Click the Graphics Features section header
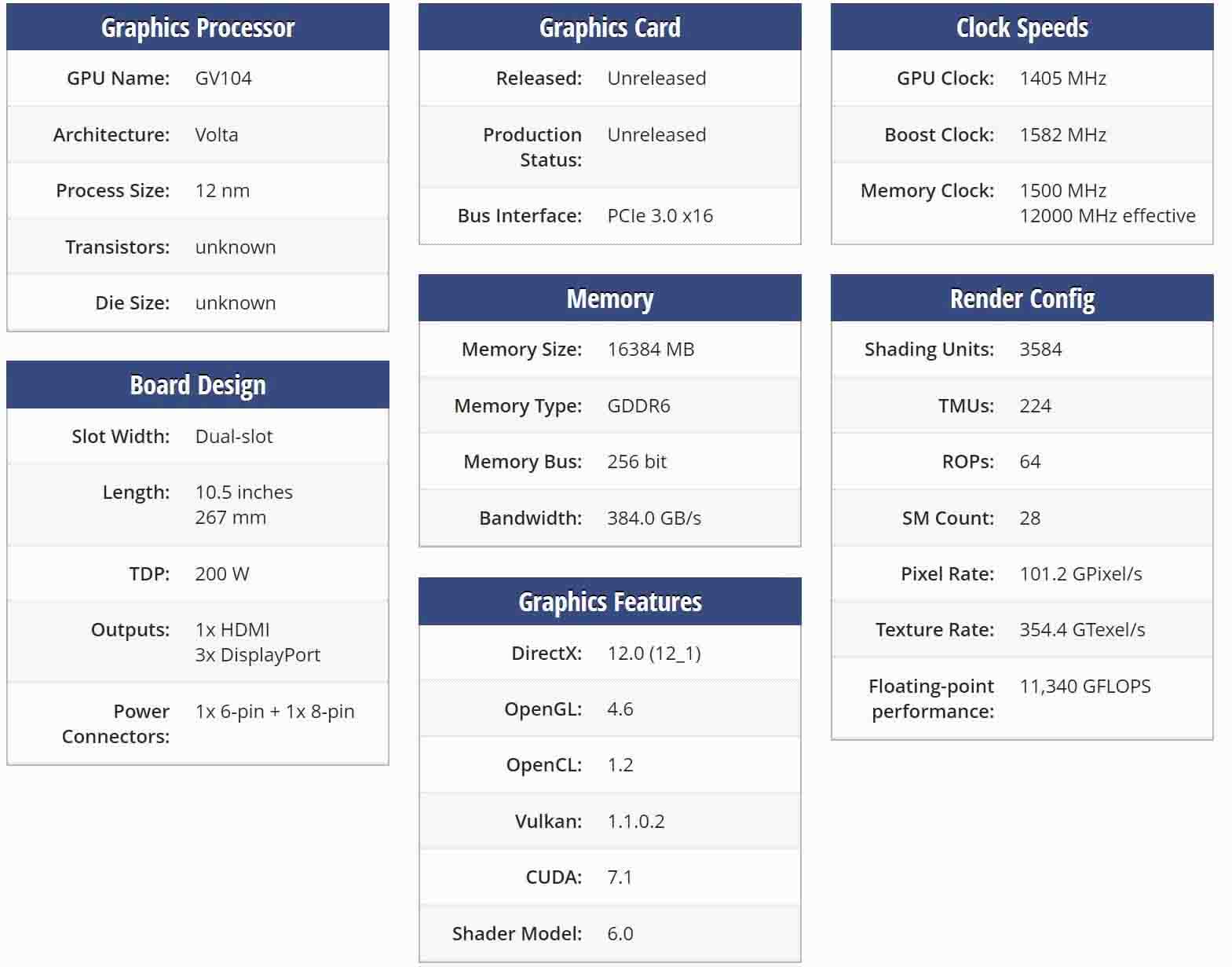Viewport: 1232px width, 967px height. tap(610, 602)
